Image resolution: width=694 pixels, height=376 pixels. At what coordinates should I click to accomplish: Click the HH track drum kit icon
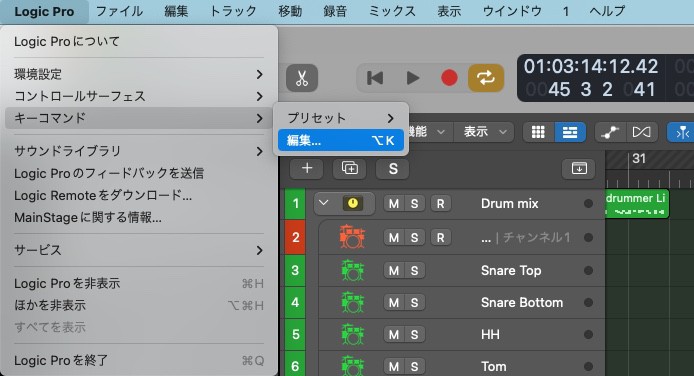point(352,334)
